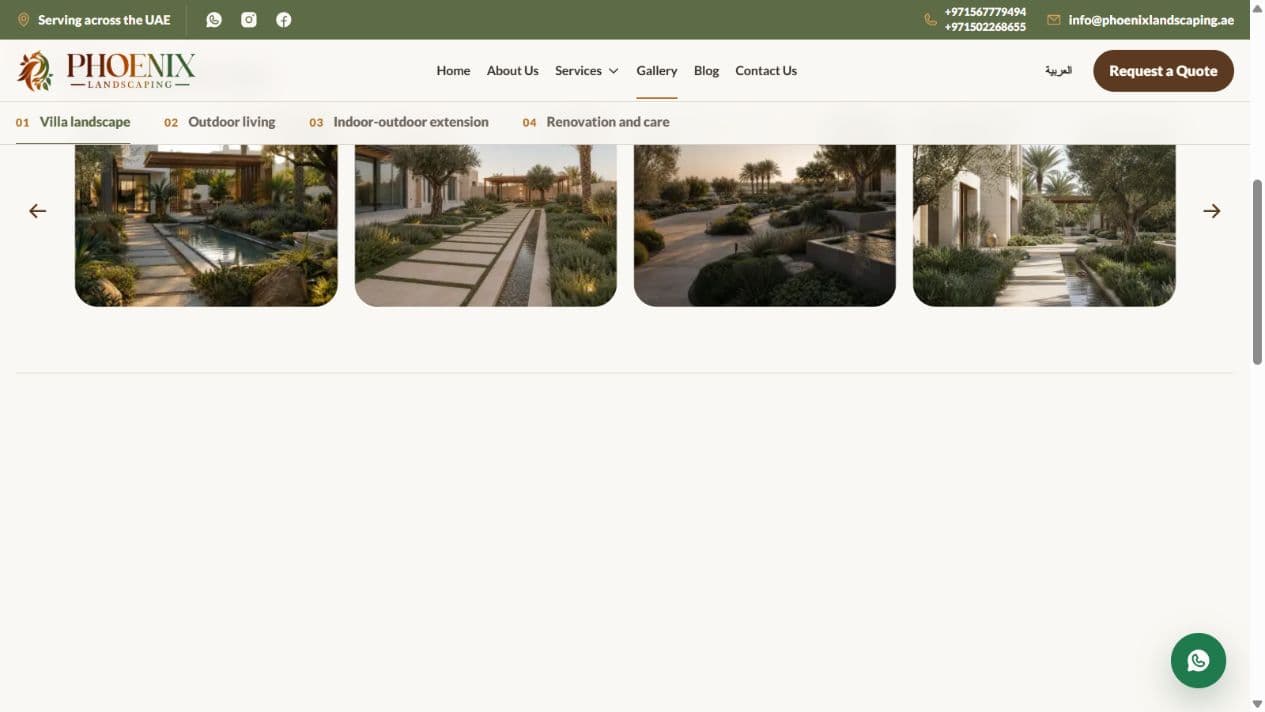Viewport: 1265px width, 712px height.
Task: Click the scrollbar up arrow
Action: (x=1257, y=7)
